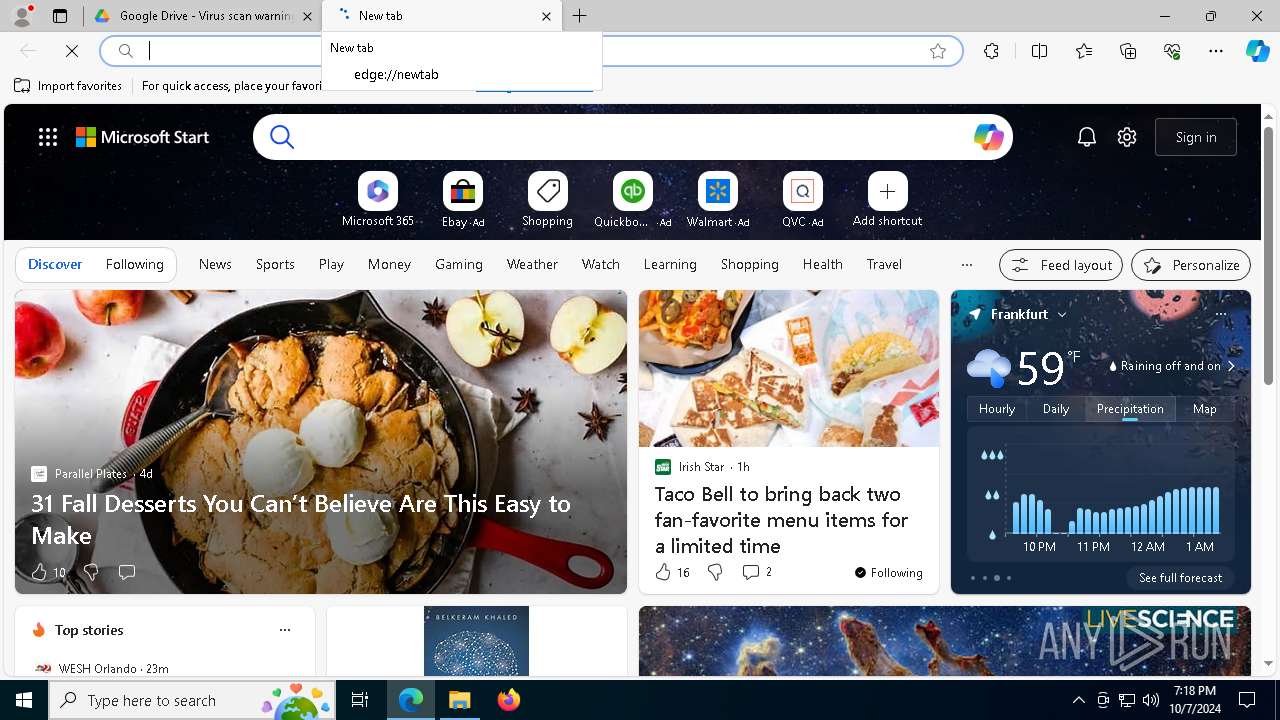Dislike the Taco Bell article
This screenshot has width=1280, height=720.
(715, 572)
